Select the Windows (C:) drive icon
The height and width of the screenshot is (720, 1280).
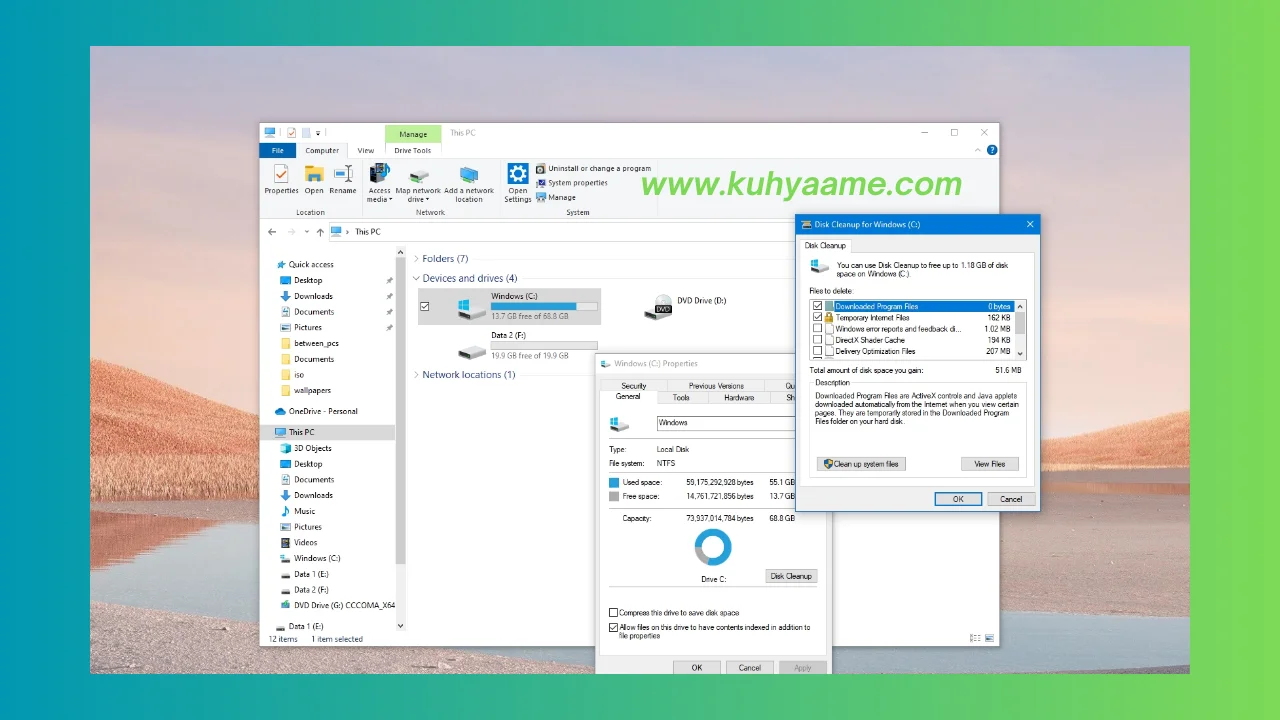click(x=471, y=307)
